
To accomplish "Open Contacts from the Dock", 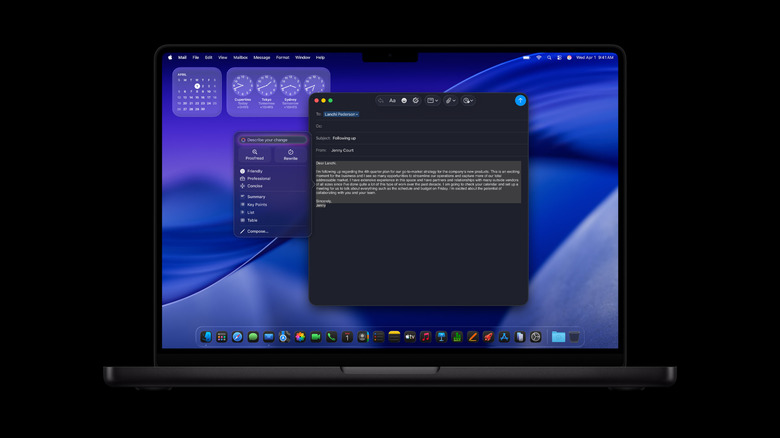I will [363, 337].
